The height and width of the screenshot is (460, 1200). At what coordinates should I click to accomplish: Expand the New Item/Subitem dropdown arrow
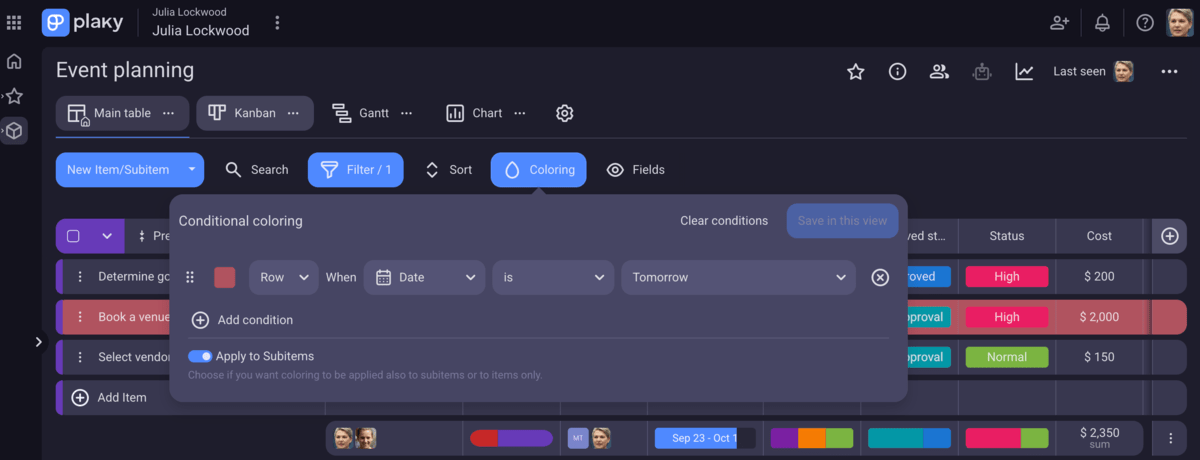point(192,170)
